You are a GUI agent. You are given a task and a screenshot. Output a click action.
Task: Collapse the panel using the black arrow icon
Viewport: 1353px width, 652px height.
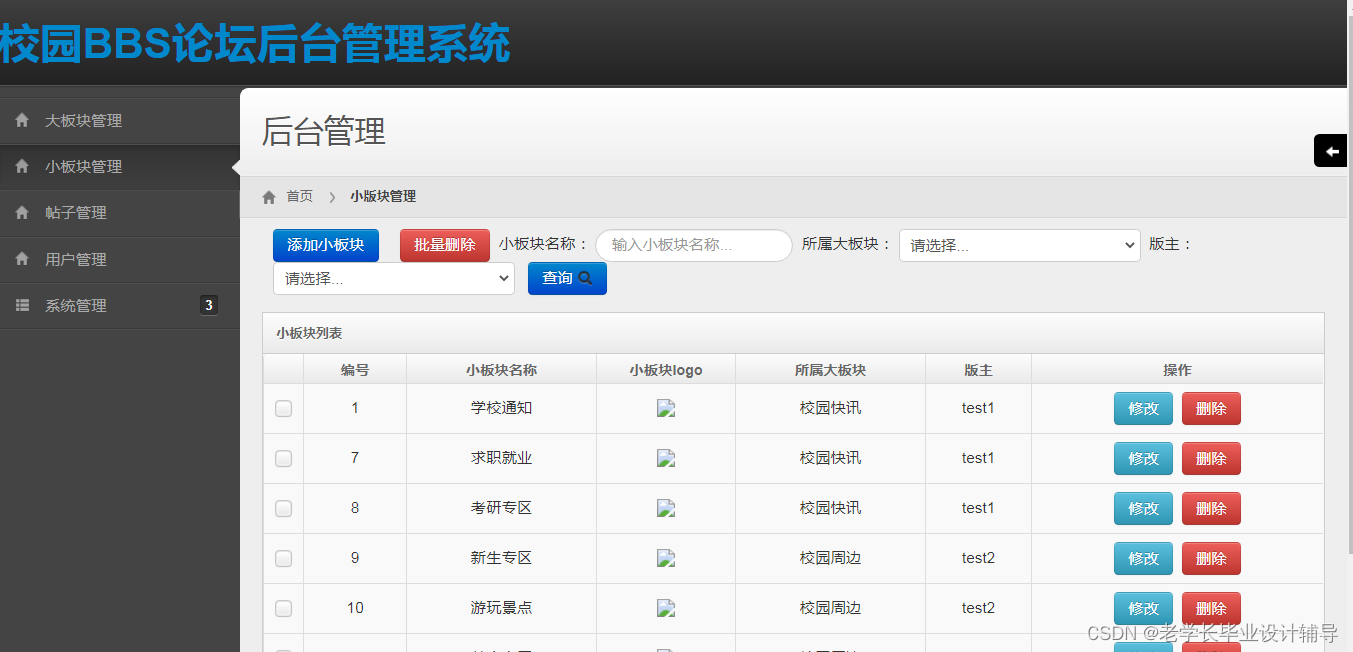(x=1330, y=150)
